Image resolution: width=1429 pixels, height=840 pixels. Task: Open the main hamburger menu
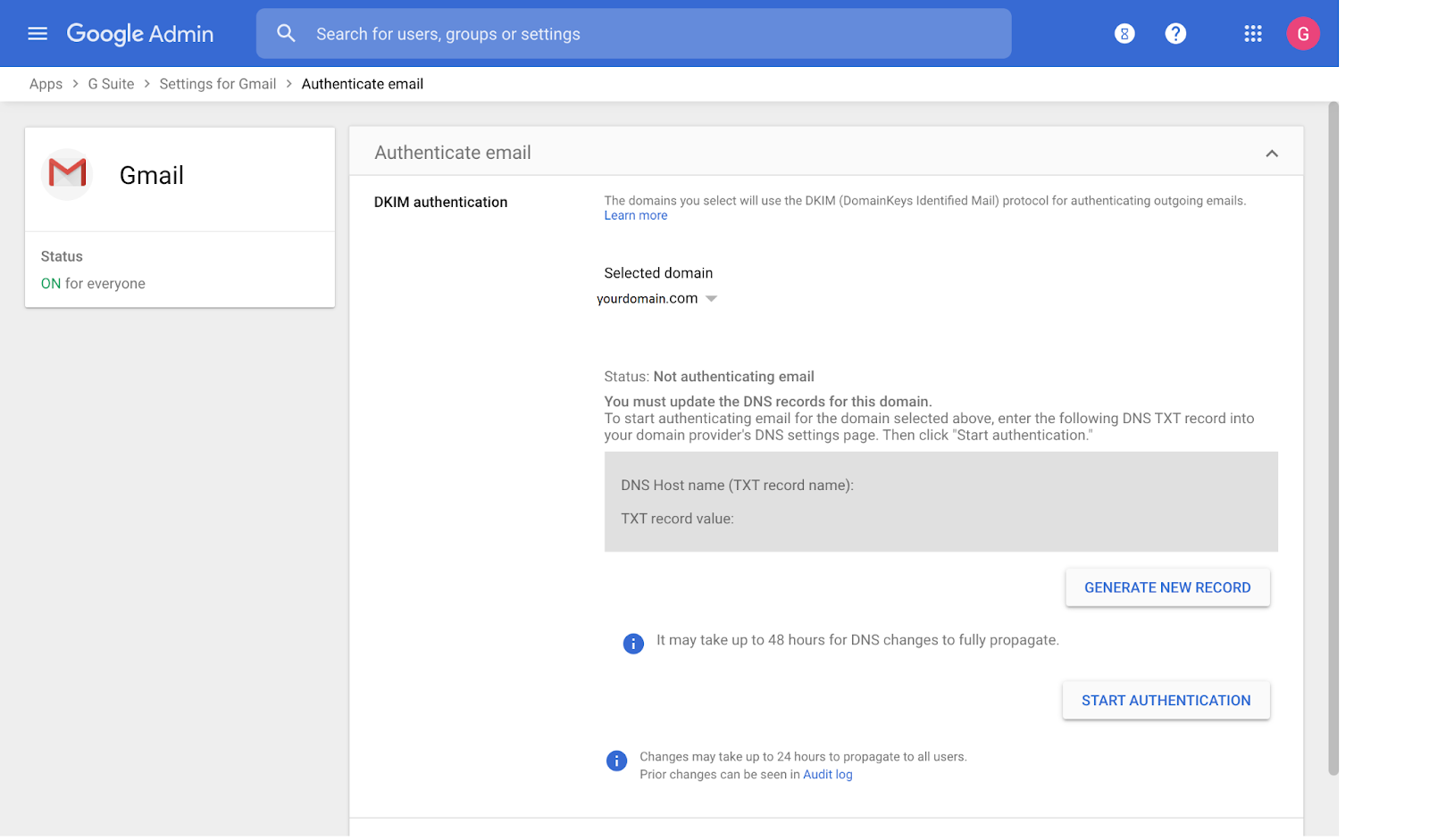click(x=38, y=34)
